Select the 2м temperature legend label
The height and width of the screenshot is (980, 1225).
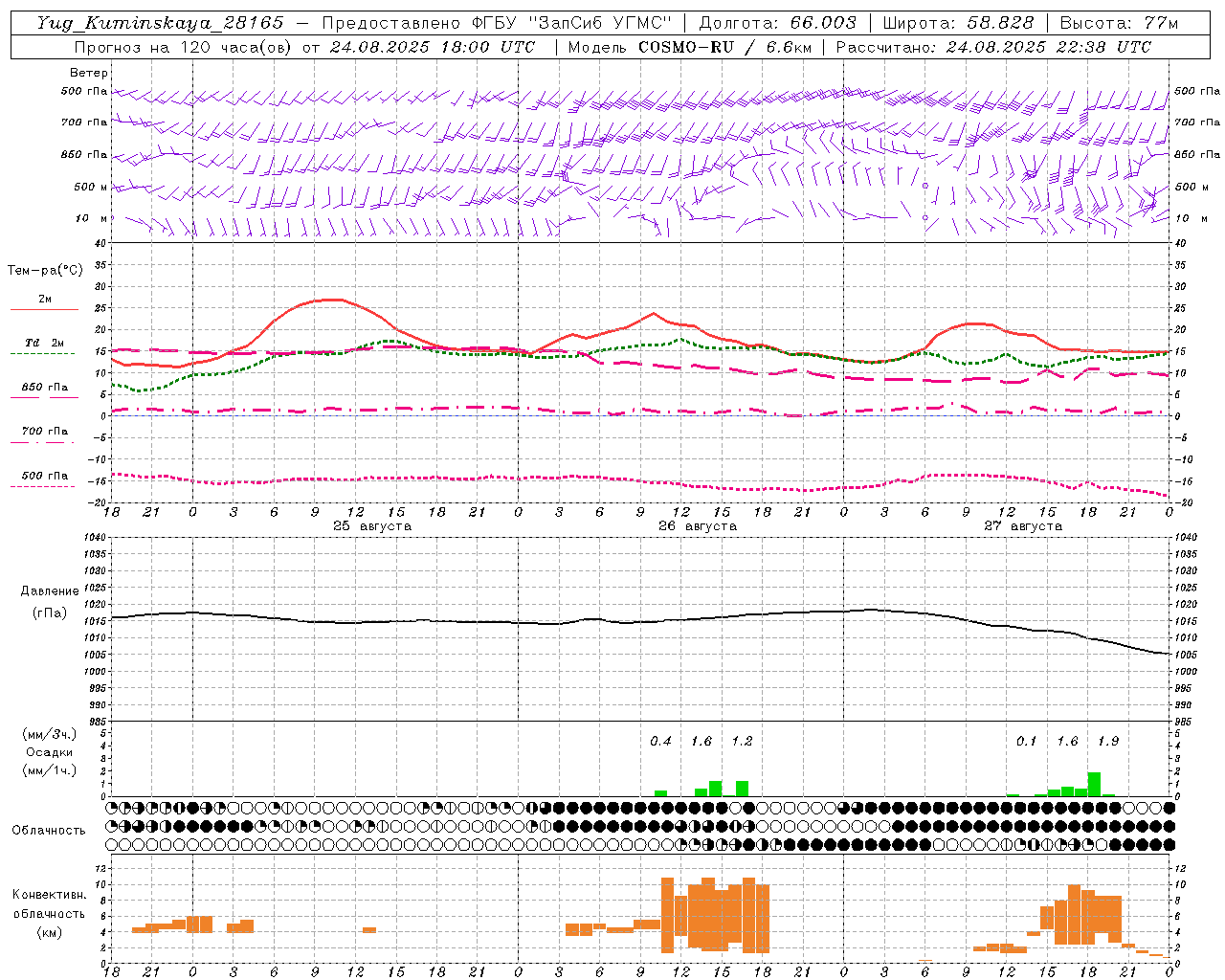(45, 299)
